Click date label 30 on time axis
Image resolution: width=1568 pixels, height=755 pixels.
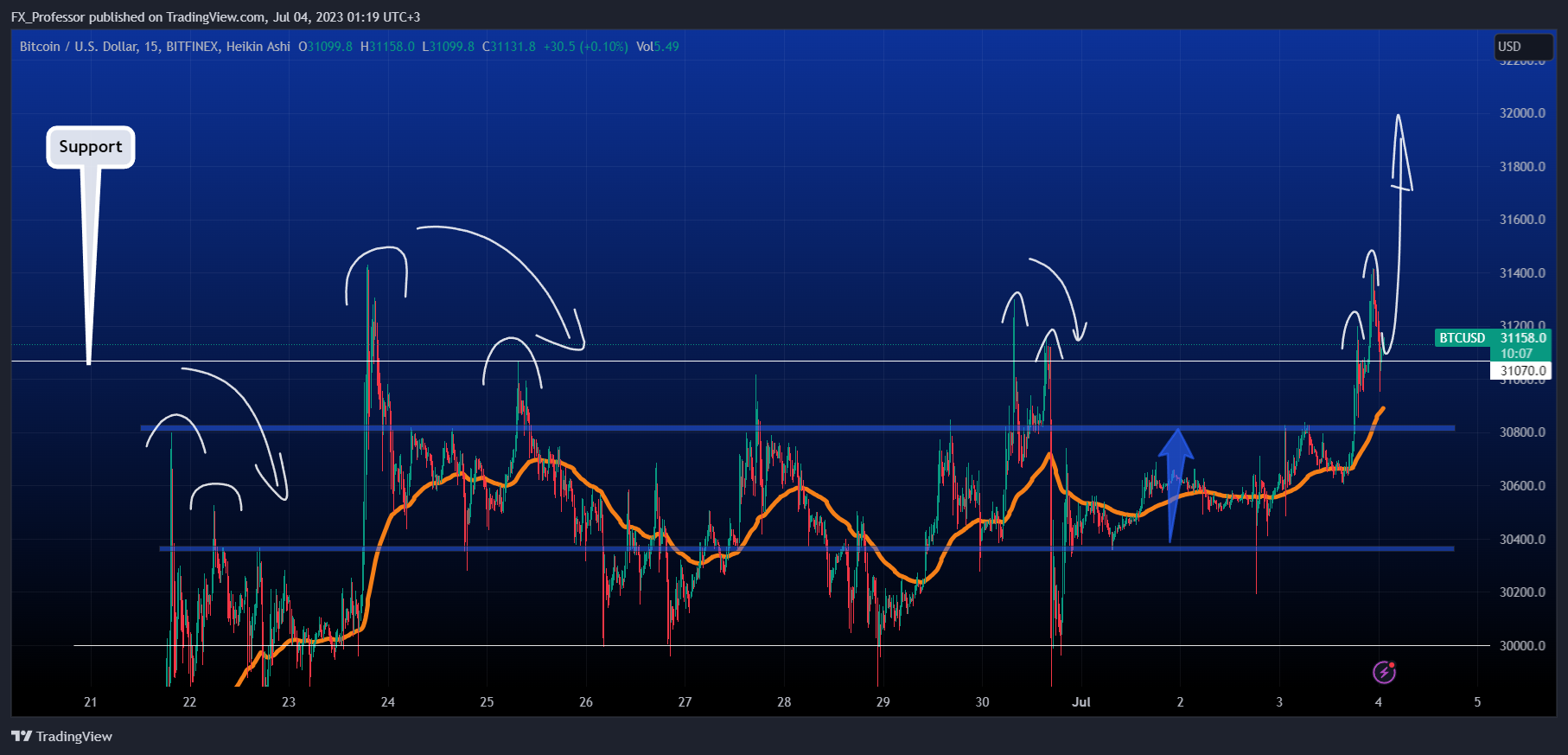pos(982,702)
